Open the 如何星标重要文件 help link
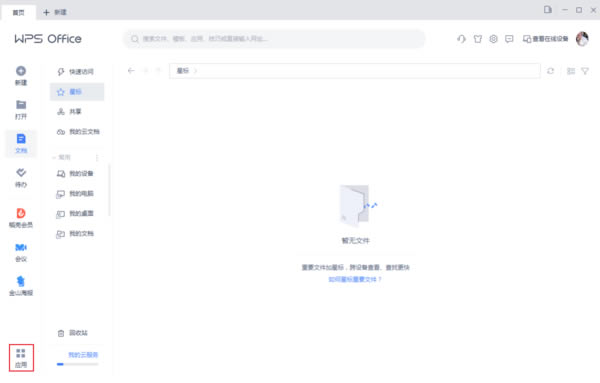The width and height of the screenshot is (600, 383). coord(355,279)
